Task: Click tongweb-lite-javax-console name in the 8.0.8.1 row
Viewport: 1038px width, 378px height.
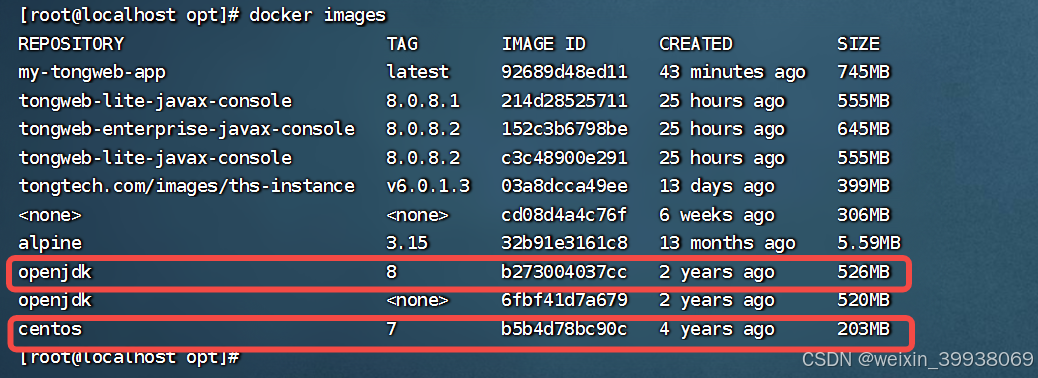Action: click(155, 101)
